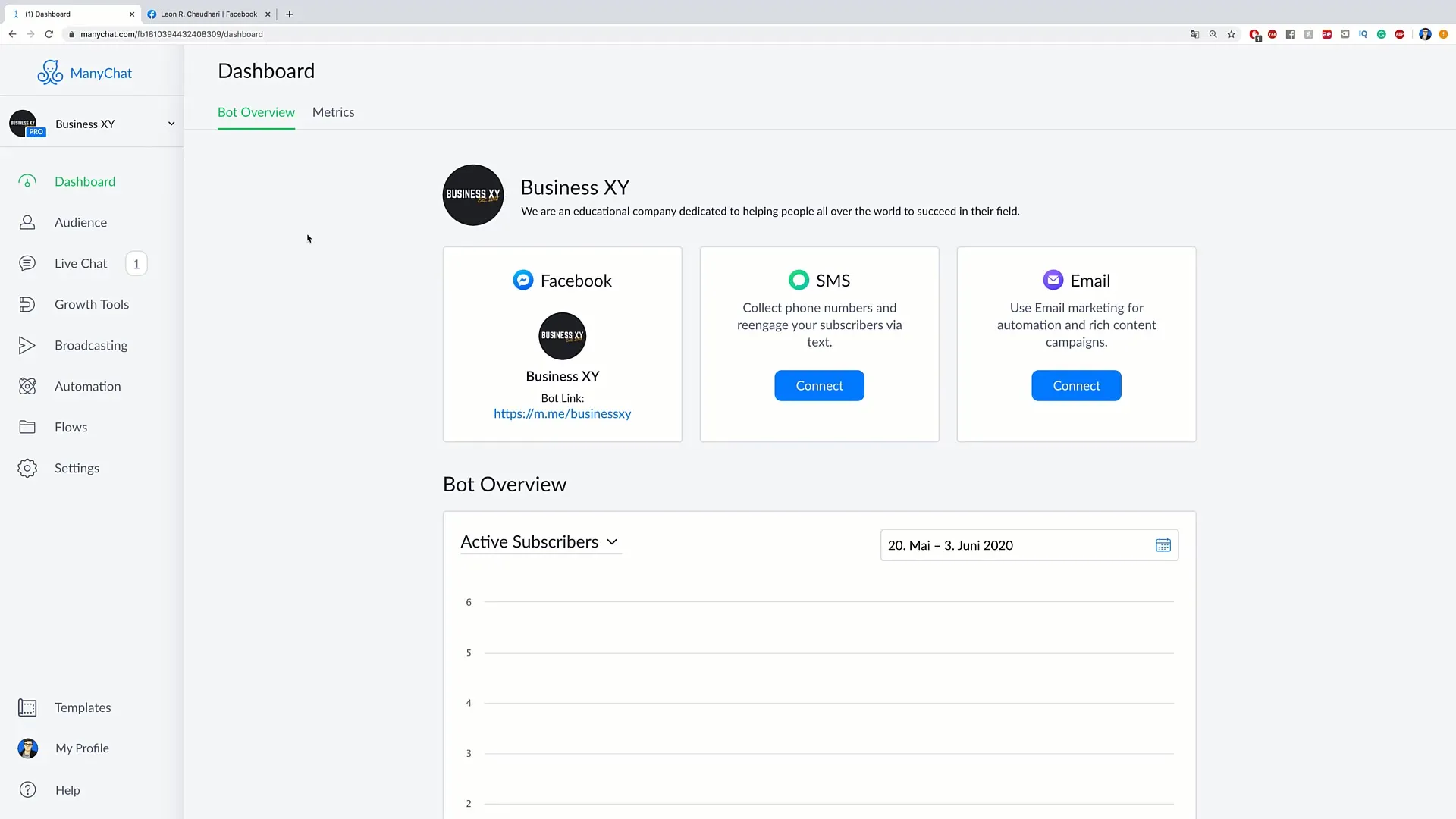Click the Growth Tools sidebar icon
The width and height of the screenshot is (1456, 819).
coord(27,304)
